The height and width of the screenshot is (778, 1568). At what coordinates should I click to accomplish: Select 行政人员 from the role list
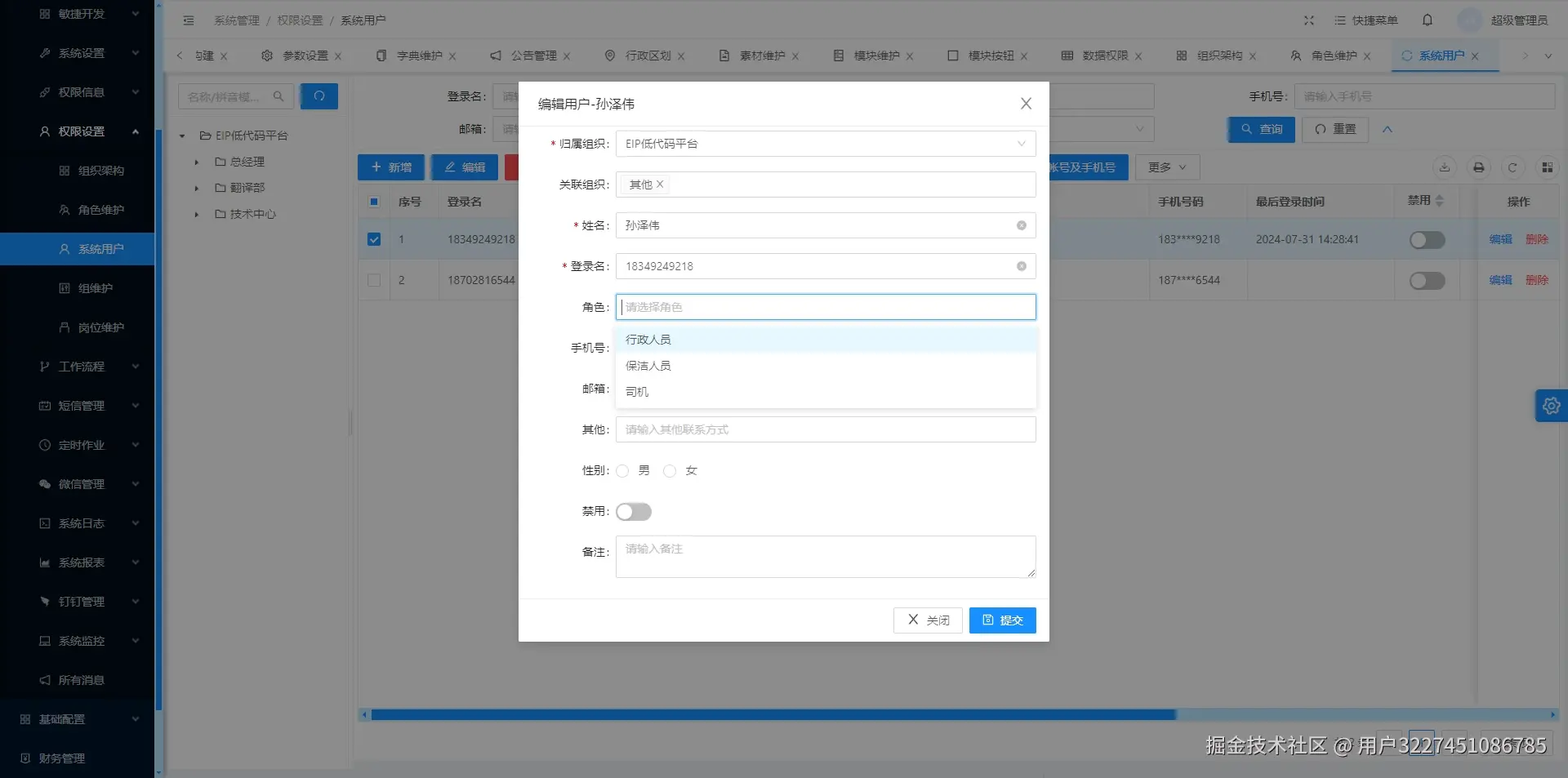point(826,340)
